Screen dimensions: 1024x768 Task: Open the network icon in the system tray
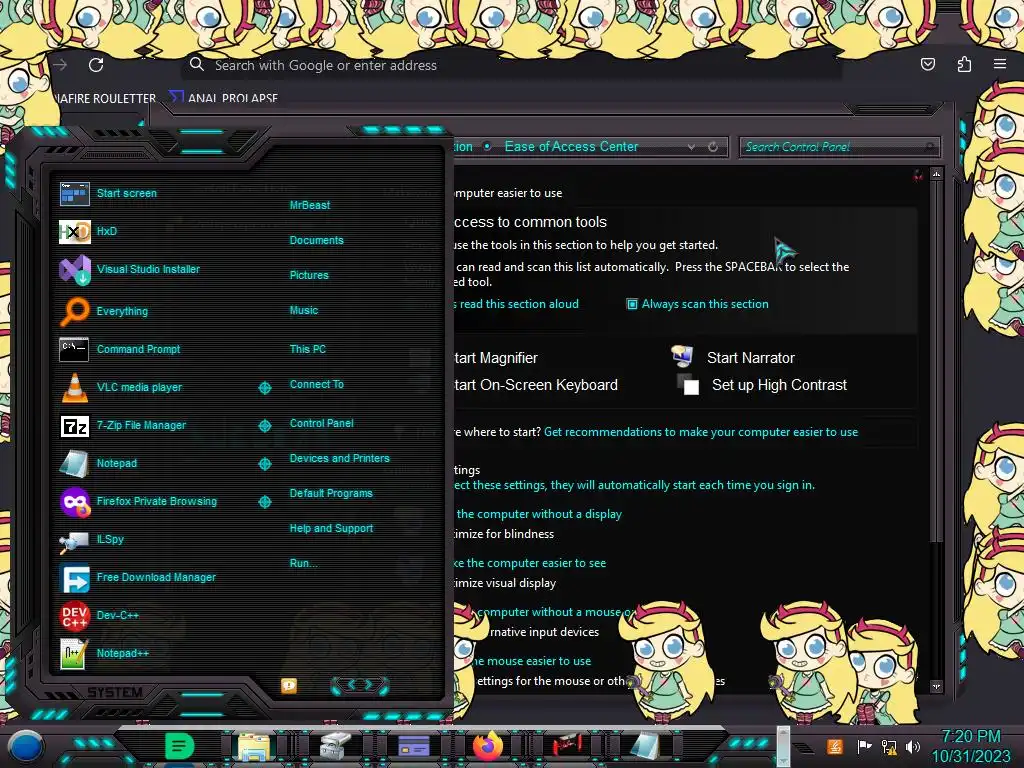click(888, 746)
